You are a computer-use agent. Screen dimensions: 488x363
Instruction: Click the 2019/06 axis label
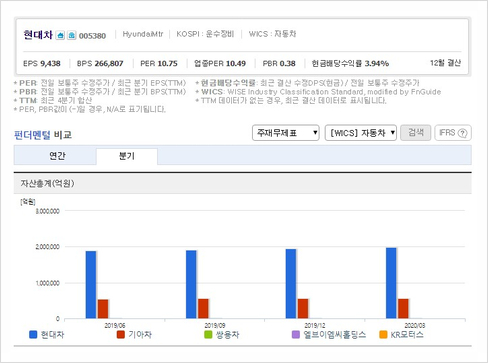point(115,325)
